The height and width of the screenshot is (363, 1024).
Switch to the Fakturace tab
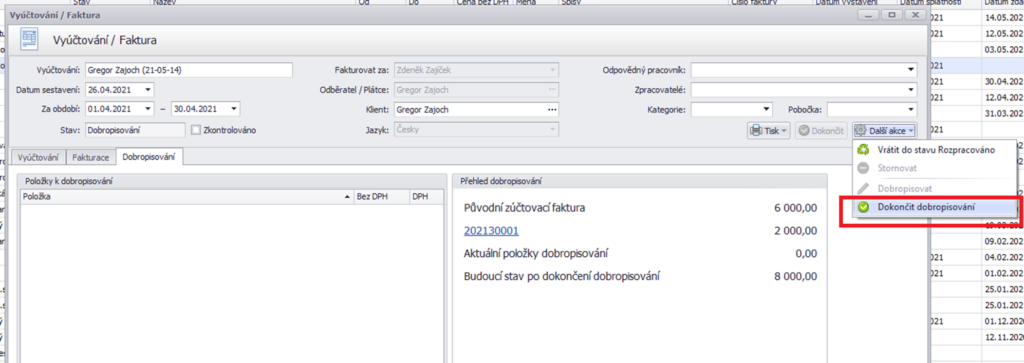pyautogui.click(x=91, y=157)
